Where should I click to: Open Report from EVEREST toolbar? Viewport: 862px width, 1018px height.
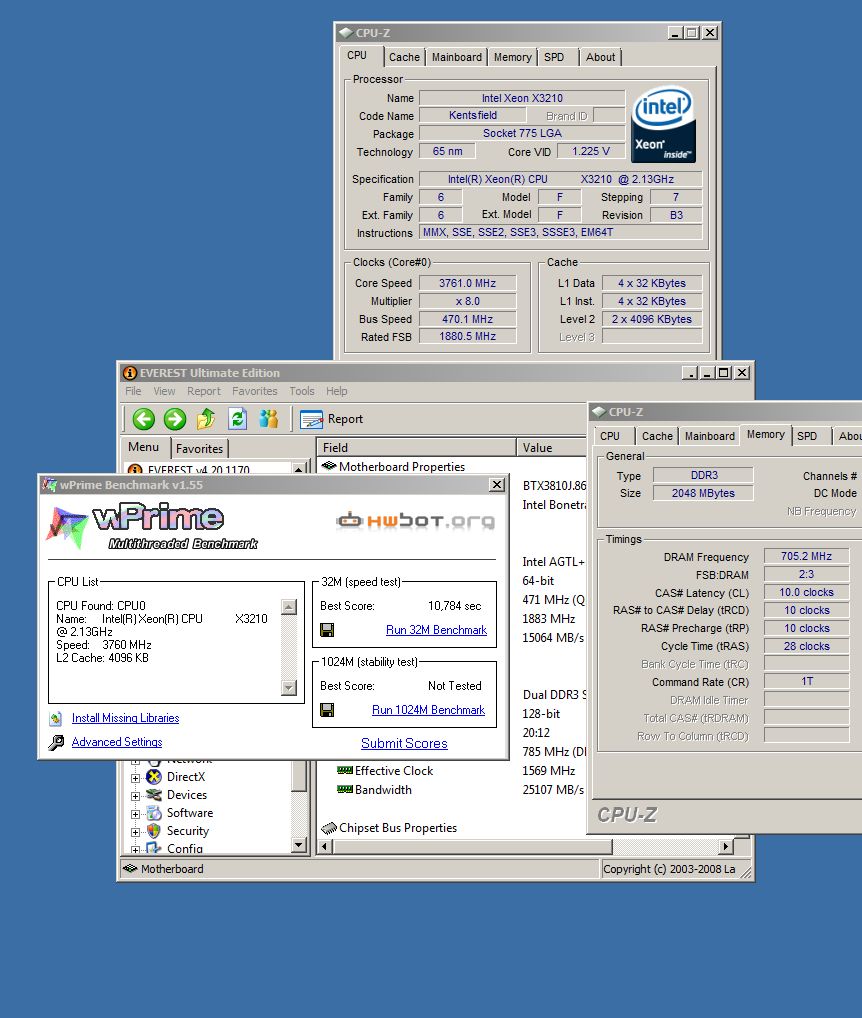(x=331, y=419)
